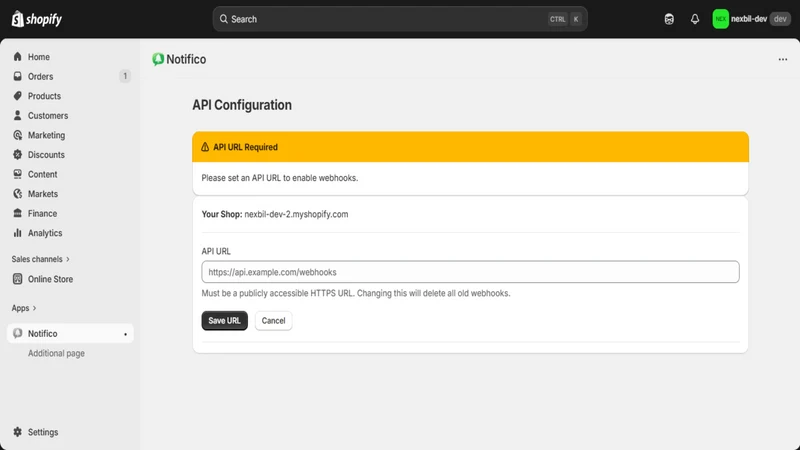This screenshot has height=450, width=800.
Task: Click the API URL Required banner title
Action: 245,147
